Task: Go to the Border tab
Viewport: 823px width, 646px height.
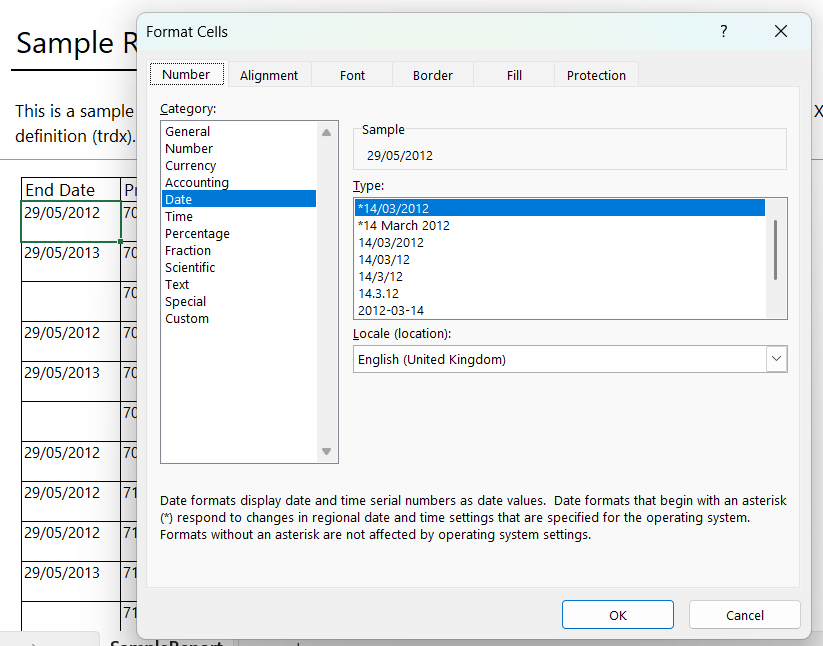Action: (432, 75)
